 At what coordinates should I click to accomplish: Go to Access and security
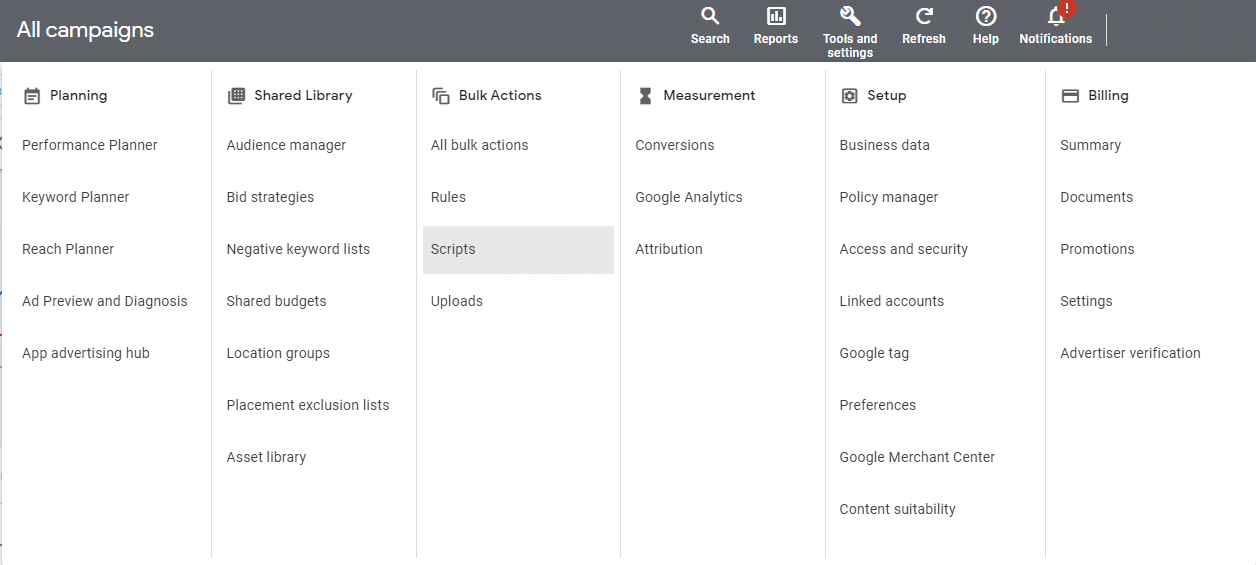pyautogui.click(x=904, y=249)
